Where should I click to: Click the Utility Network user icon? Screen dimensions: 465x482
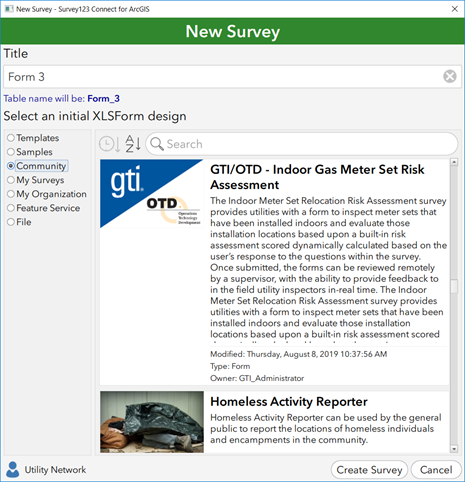click(13, 469)
